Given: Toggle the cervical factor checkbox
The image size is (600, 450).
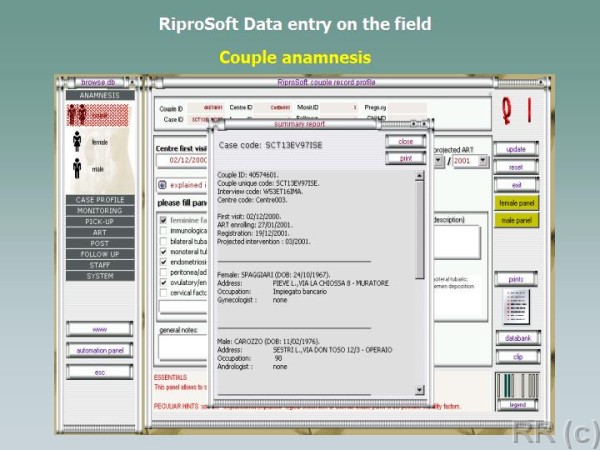Looking at the screenshot, I should [163, 293].
